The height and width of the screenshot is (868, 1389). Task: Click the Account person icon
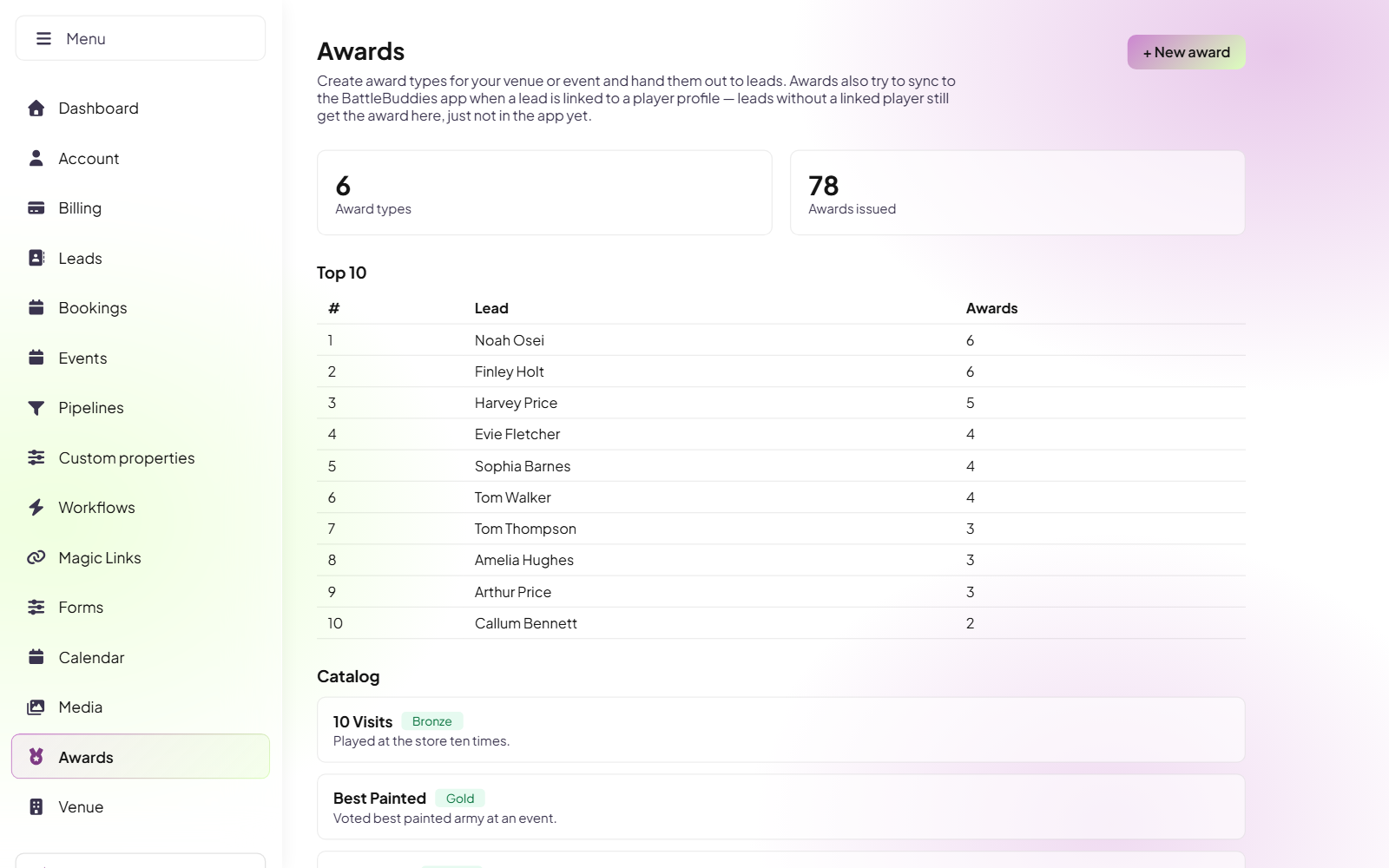point(36,158)
